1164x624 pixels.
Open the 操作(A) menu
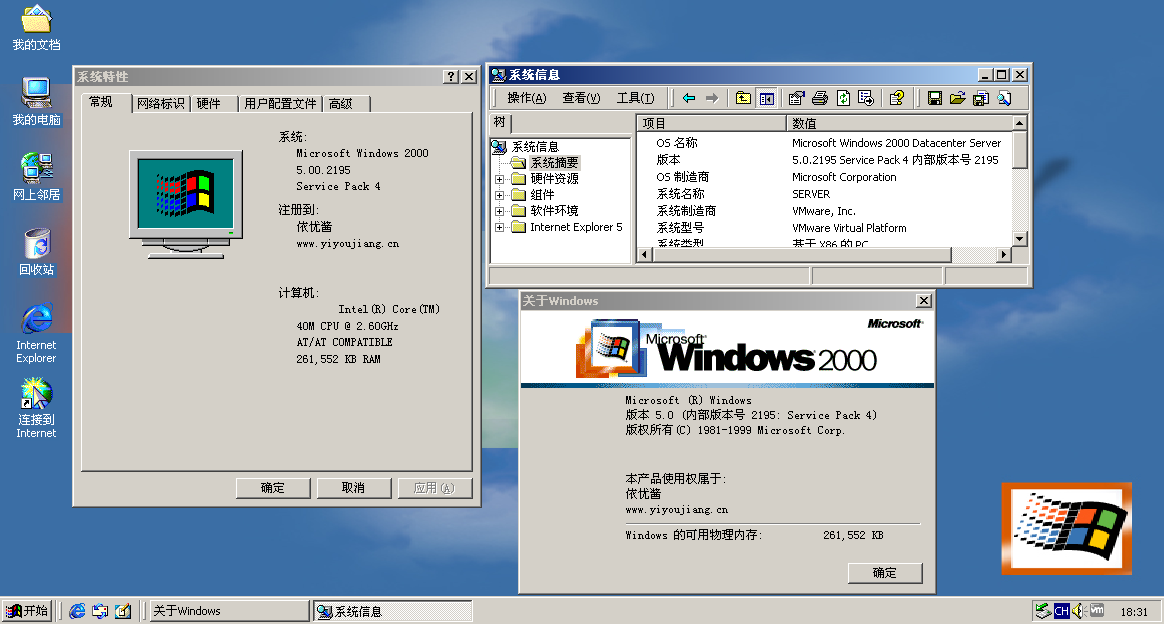click(526, 98)
